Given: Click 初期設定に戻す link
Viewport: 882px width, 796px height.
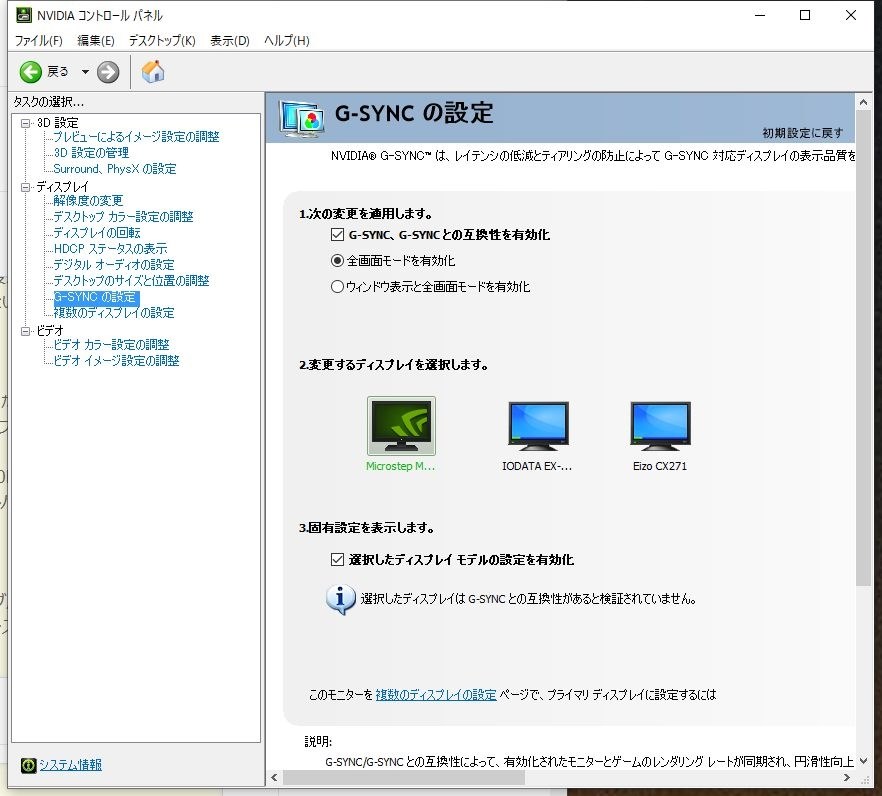Looking at the screenshot, I should [803, 133].
